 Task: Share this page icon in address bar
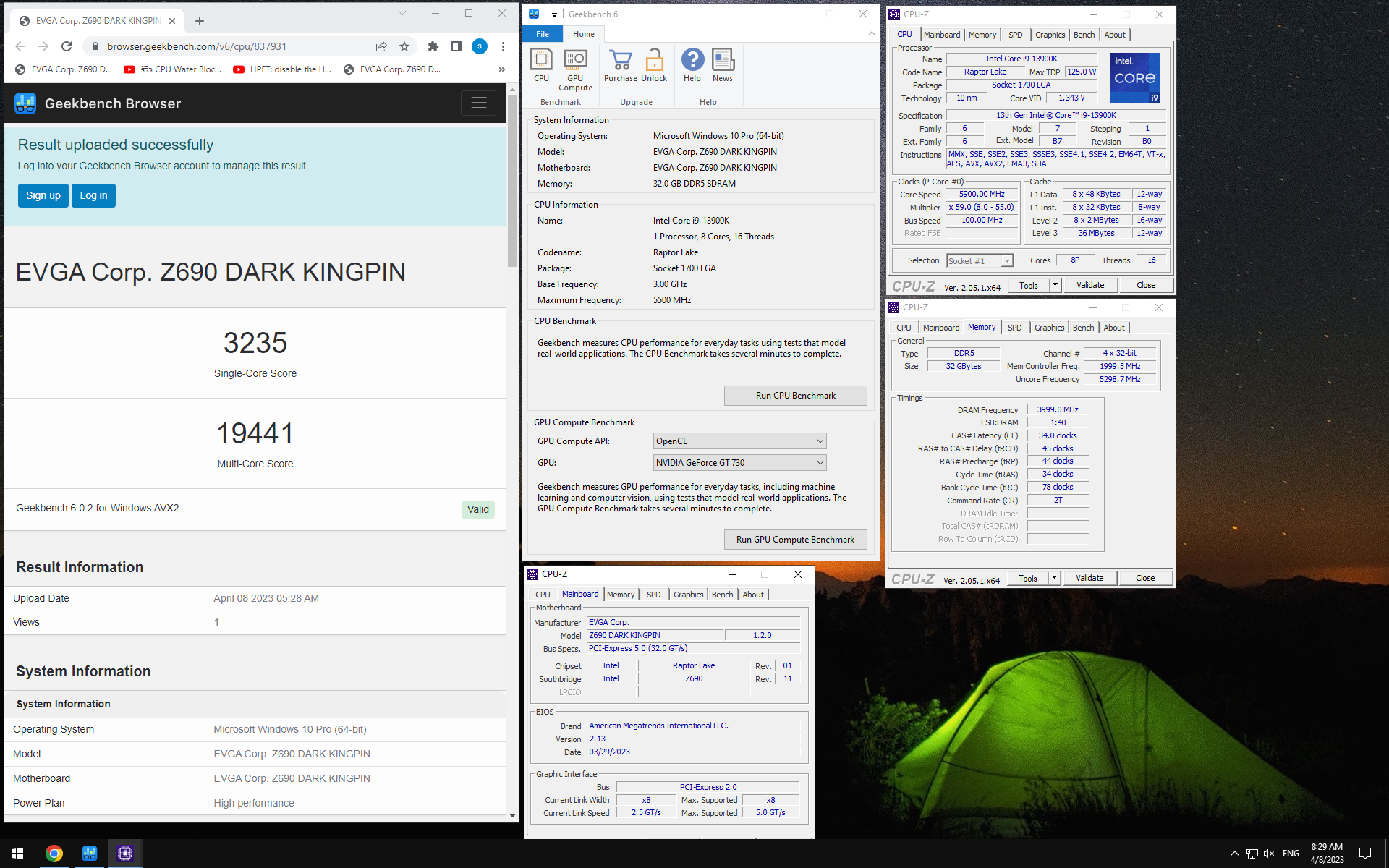click(381, 46)
